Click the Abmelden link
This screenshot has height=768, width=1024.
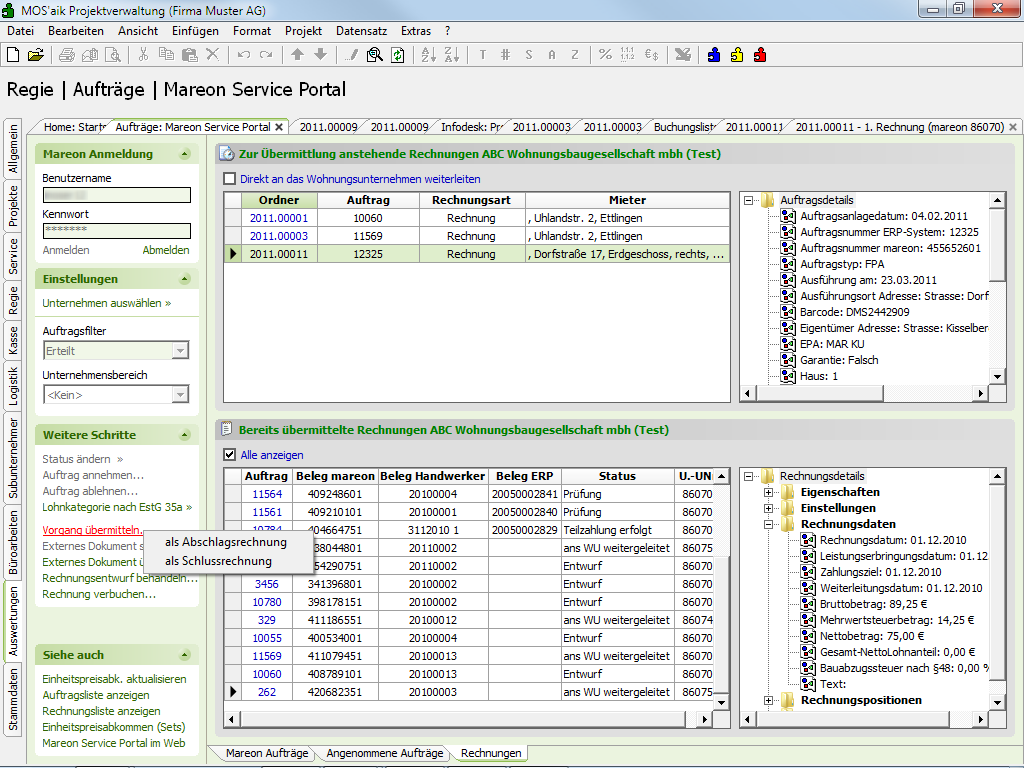(166, 250)
